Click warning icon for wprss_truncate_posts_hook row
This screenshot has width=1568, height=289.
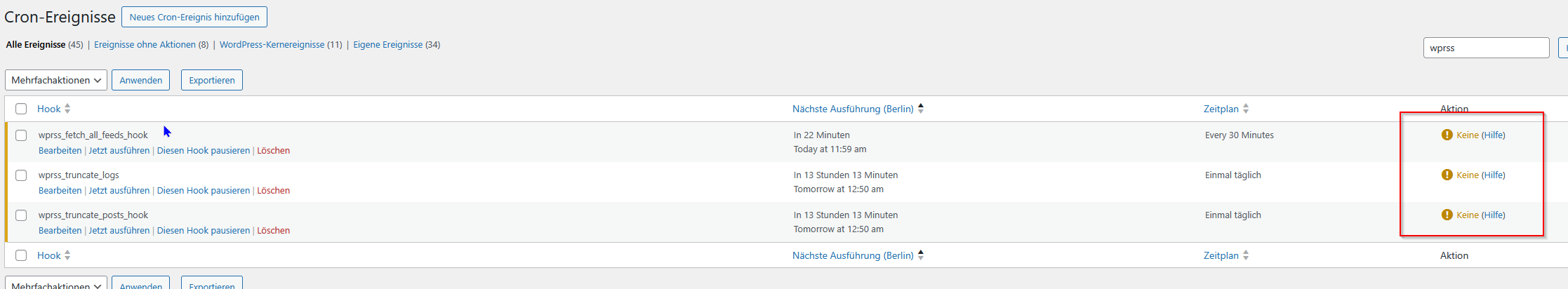pyautogui.click(x=1447, y=215)
